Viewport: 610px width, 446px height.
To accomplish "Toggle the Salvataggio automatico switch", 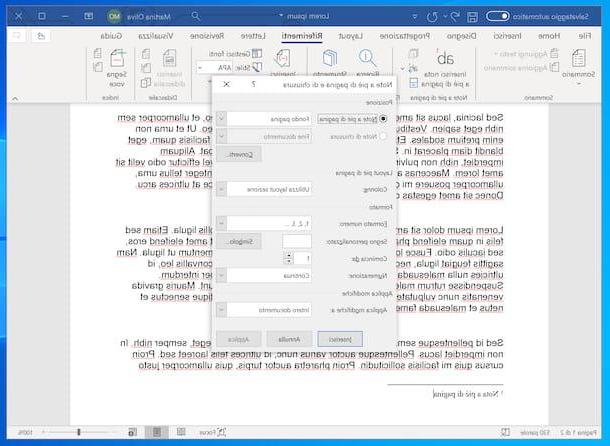I will 498,16.
